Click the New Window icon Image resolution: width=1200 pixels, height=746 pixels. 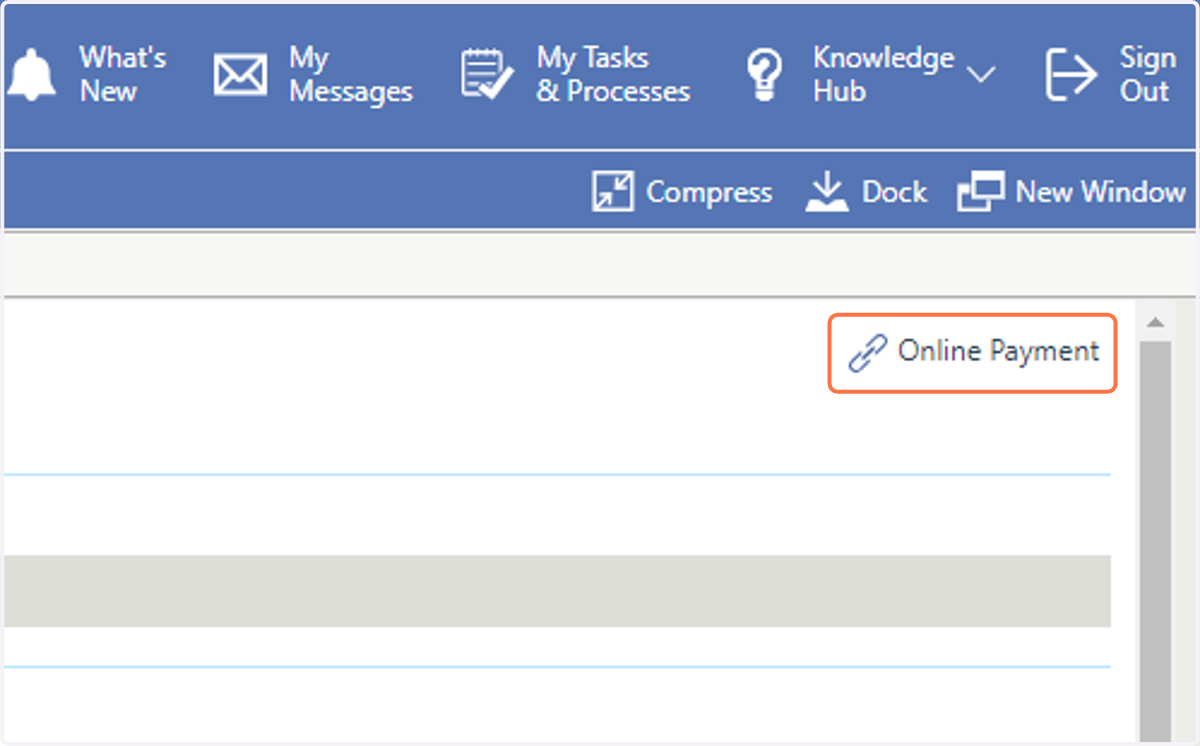point(980,191)
